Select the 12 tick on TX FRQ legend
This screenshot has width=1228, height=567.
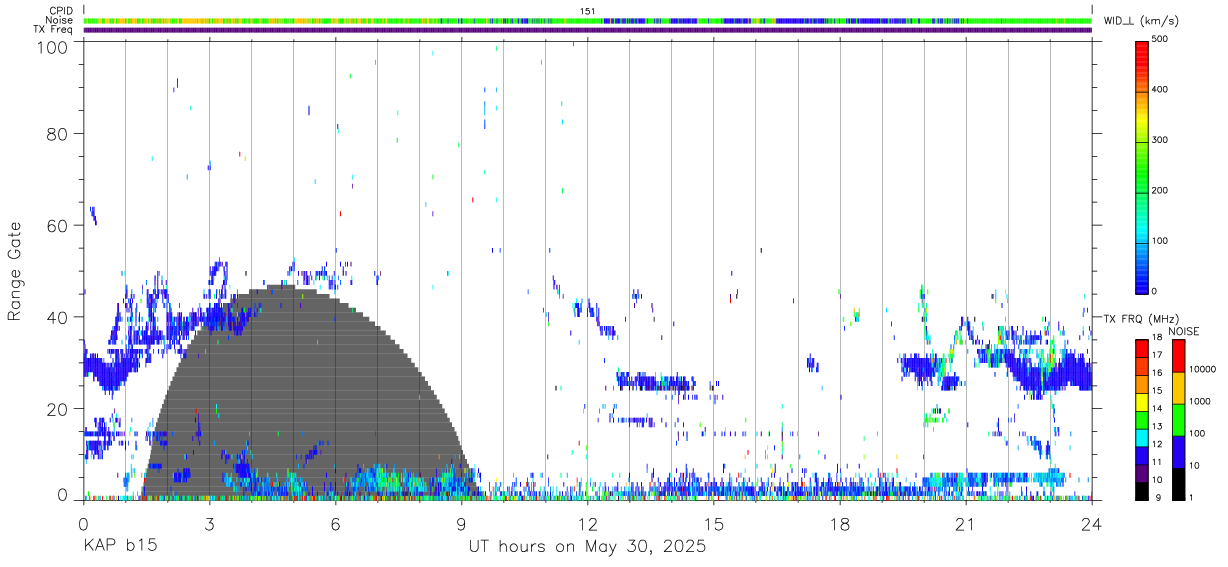click(x=1156, y=444)
